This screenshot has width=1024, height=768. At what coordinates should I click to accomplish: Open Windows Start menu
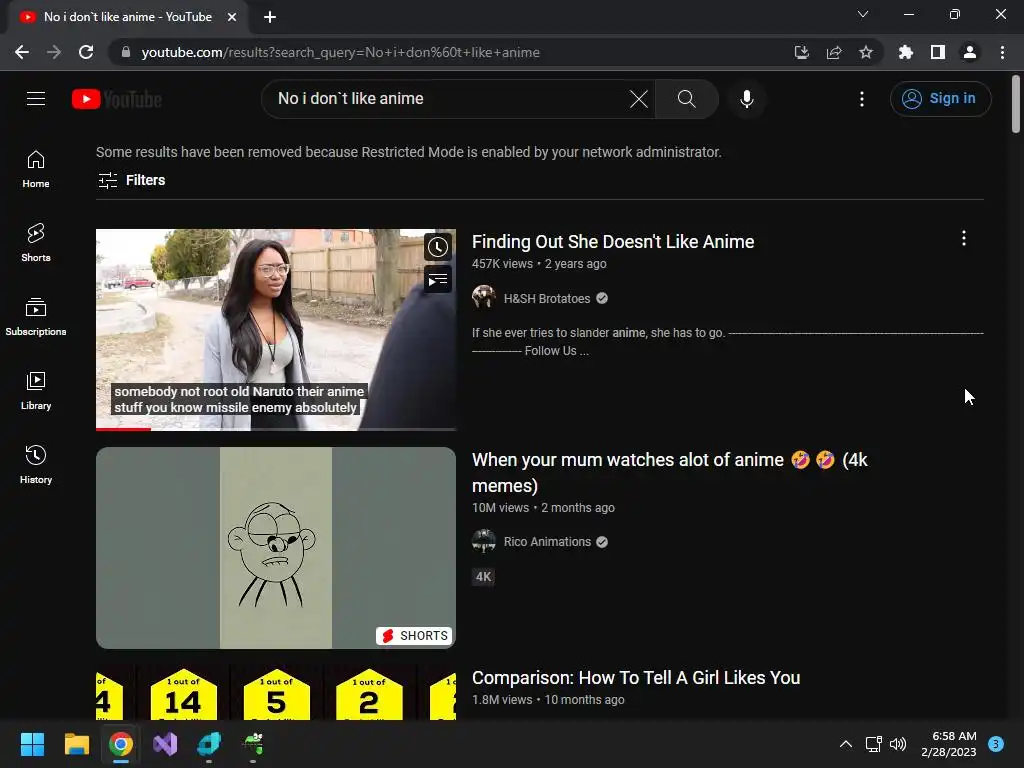click(x=32, y=744)
